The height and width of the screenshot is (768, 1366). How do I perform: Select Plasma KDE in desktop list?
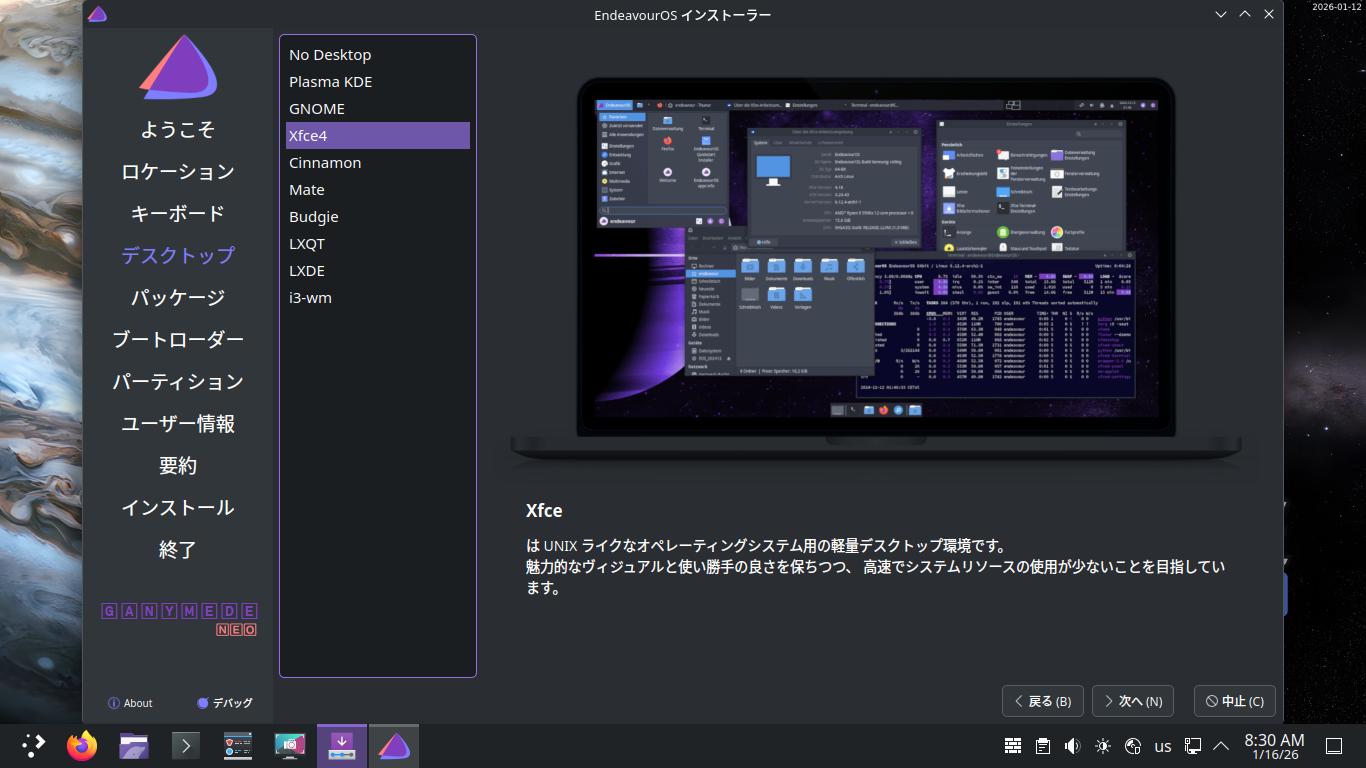point(330,82)
